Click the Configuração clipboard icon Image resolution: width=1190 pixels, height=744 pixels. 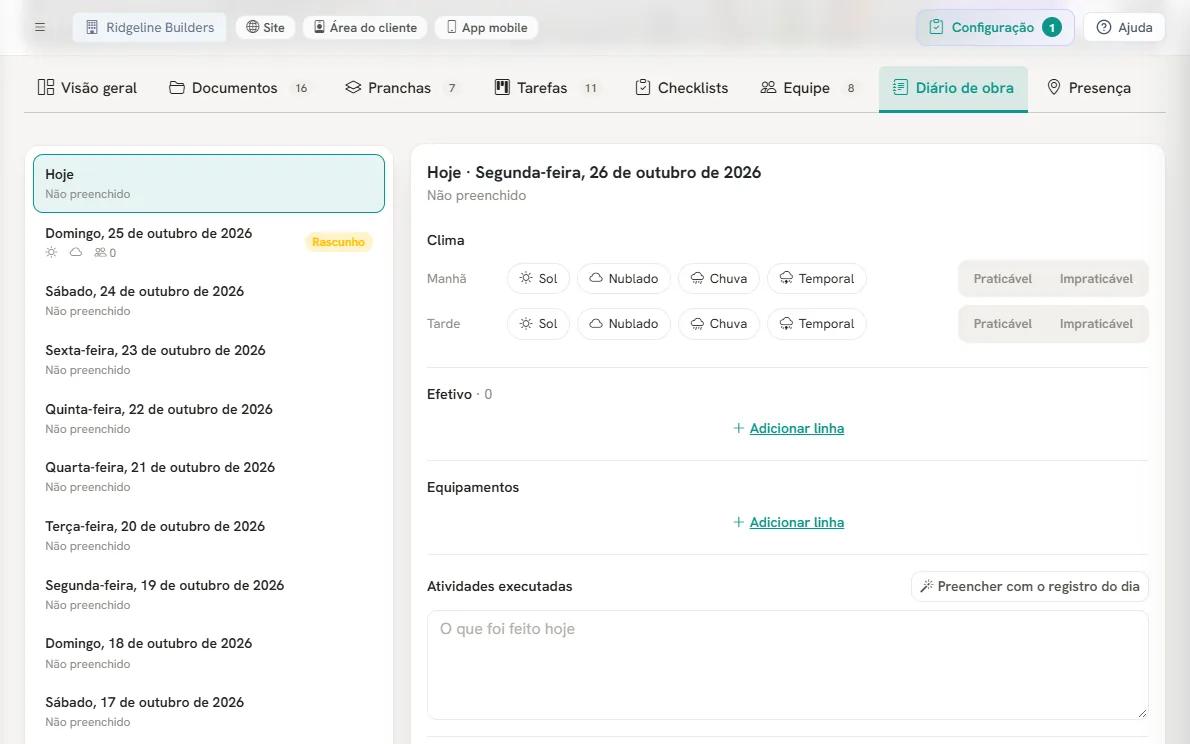tap(937, 27)
